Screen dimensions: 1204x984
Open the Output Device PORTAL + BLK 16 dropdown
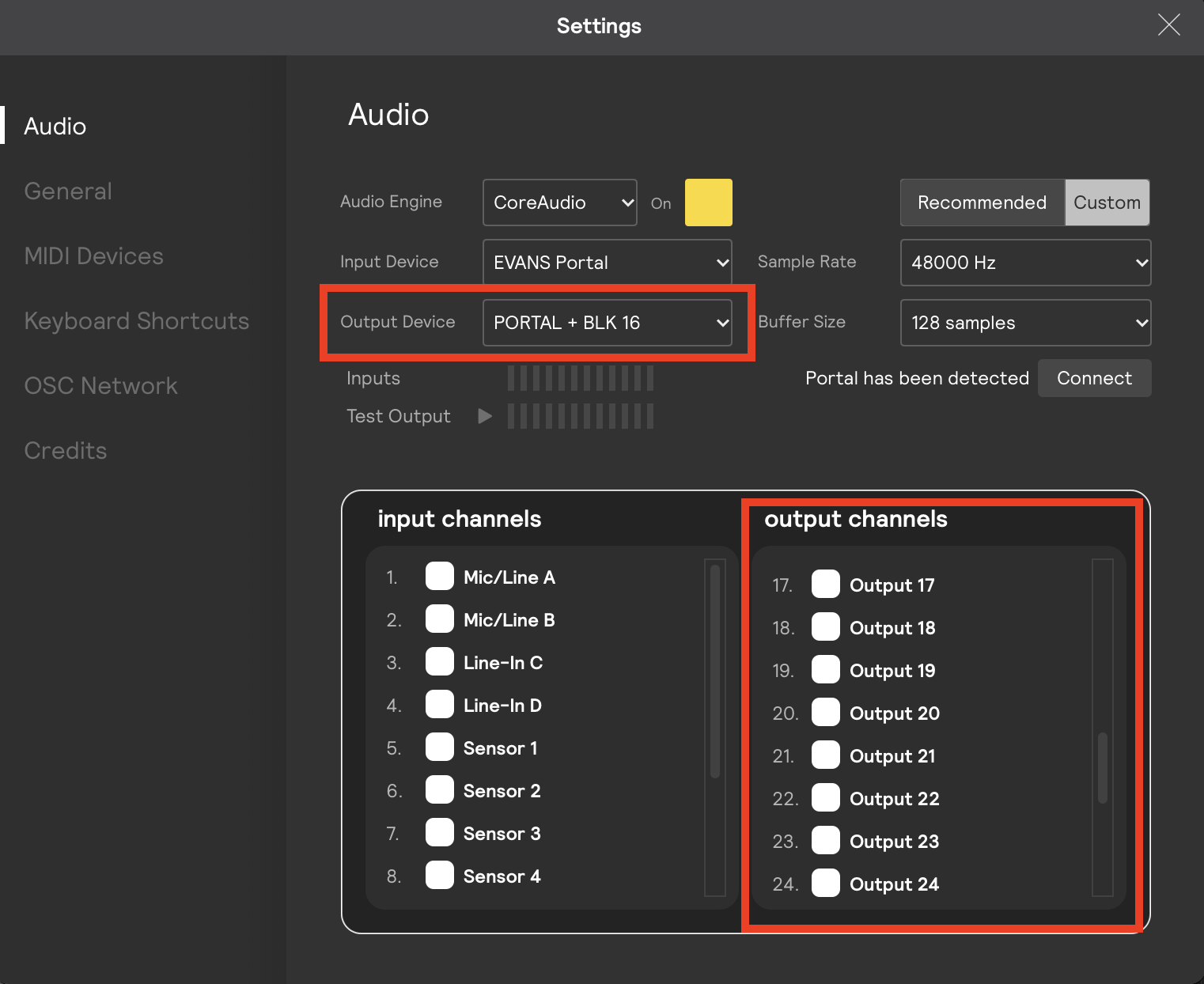coord(608,323)
